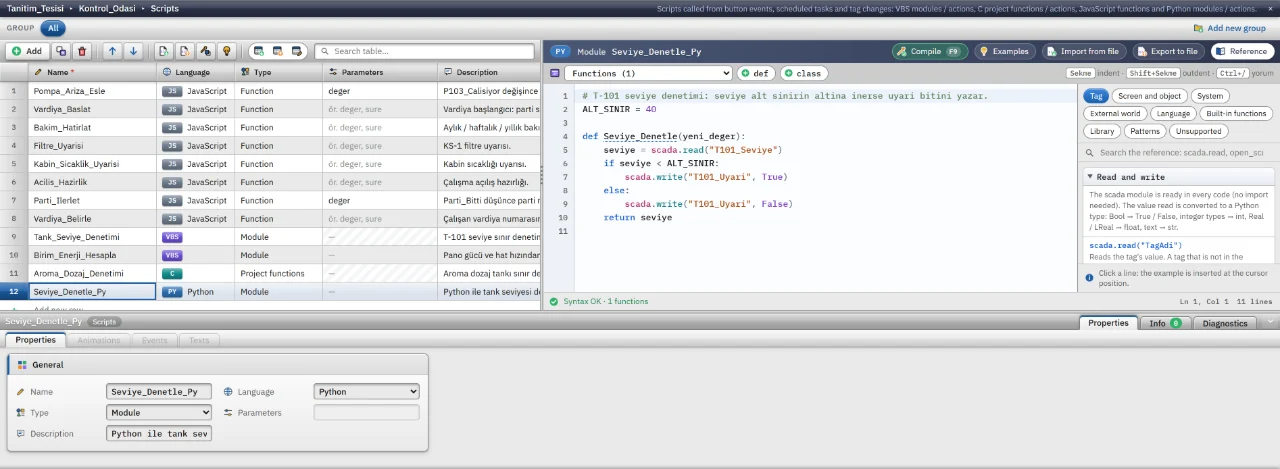
Task: Select the Unsupported filter chip
Action: (x=1198, y=131)
